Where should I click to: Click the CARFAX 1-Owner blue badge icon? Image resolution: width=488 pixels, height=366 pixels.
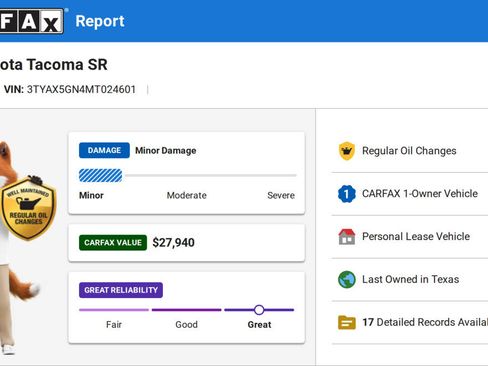pos(347,194)
